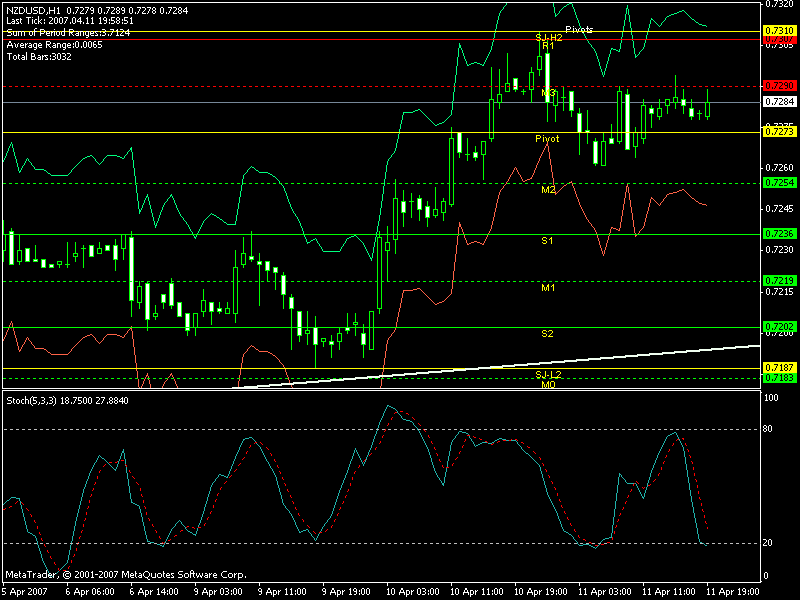800x600 pixels.
Task: Select the green 0.7202 S2 price tag
Action: point(778,326)
